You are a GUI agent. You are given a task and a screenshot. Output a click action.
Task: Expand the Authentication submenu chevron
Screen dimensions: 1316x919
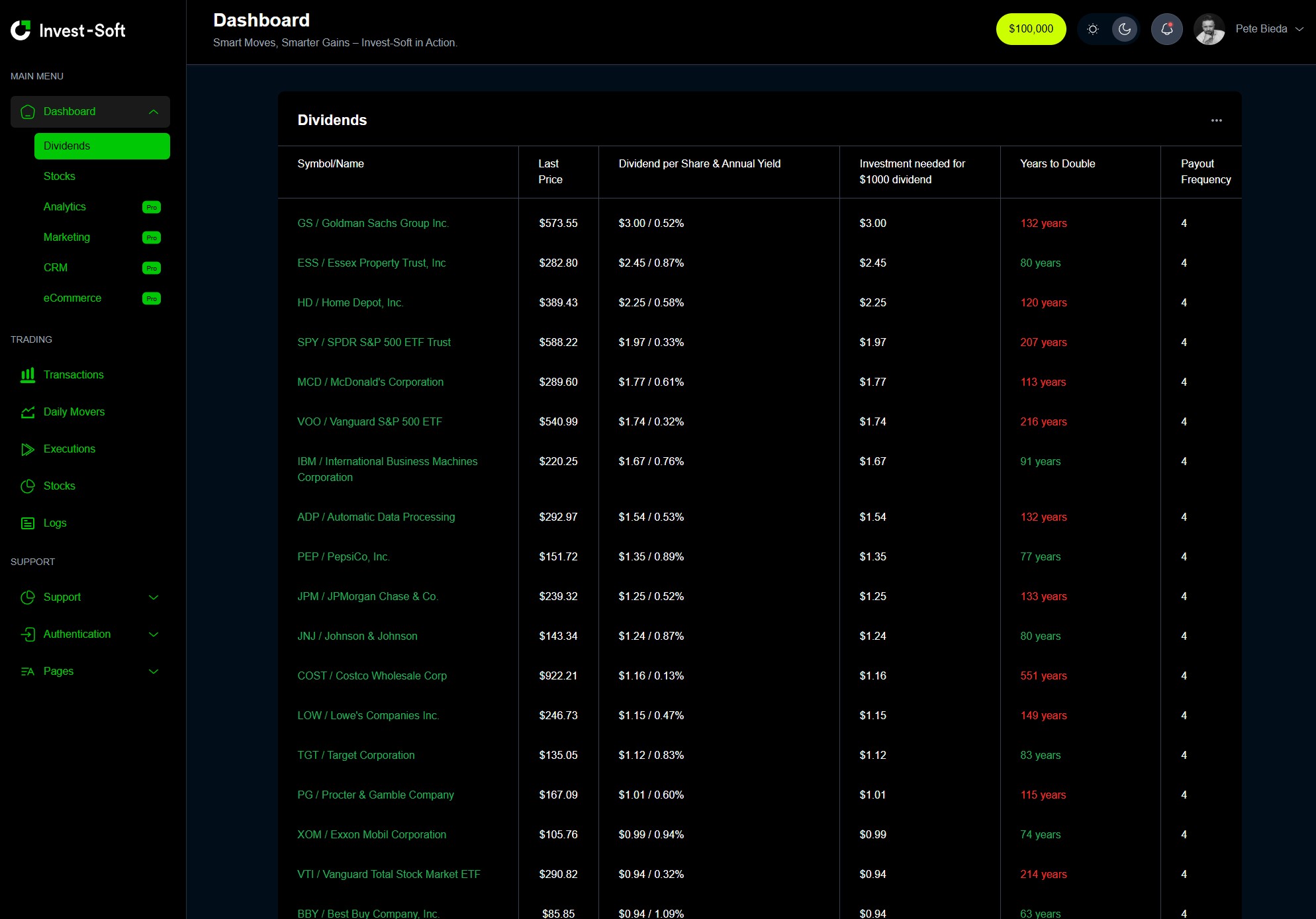pos(154,635)
